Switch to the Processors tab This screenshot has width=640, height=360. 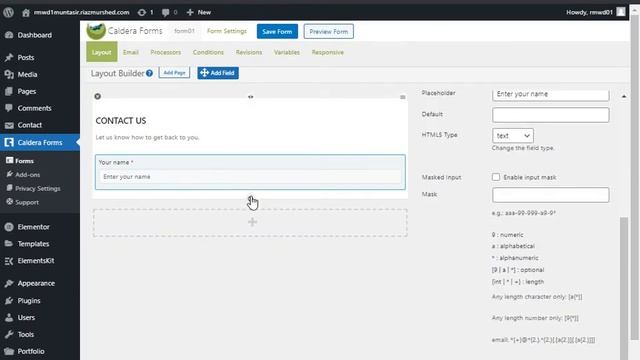click(x=165, y=52)
